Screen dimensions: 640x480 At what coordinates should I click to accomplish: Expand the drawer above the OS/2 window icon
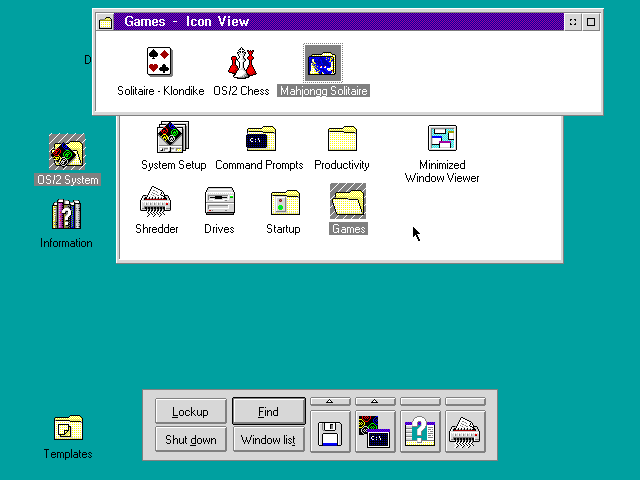coord(375,402)
